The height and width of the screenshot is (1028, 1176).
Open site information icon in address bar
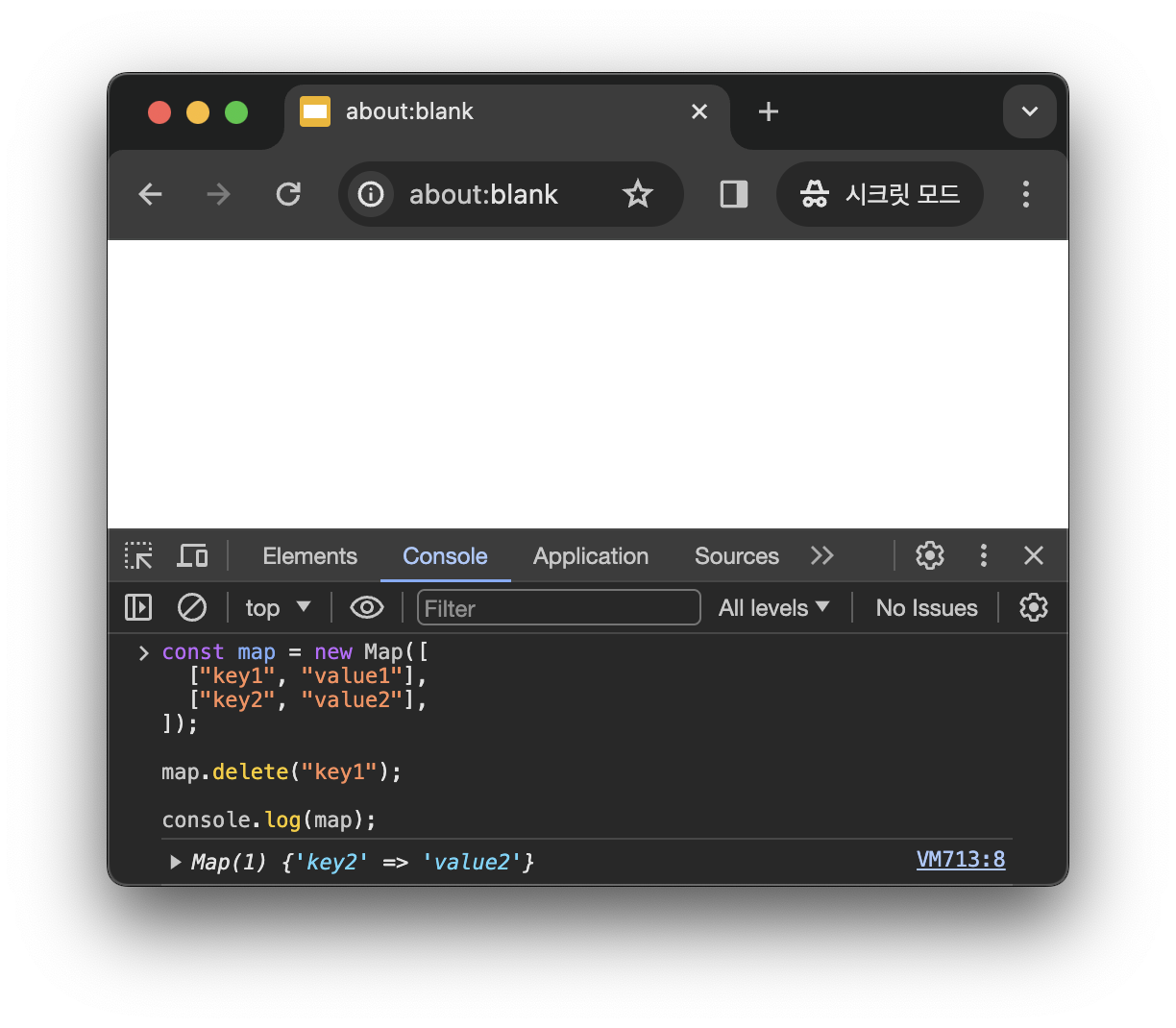pos(371,194)
